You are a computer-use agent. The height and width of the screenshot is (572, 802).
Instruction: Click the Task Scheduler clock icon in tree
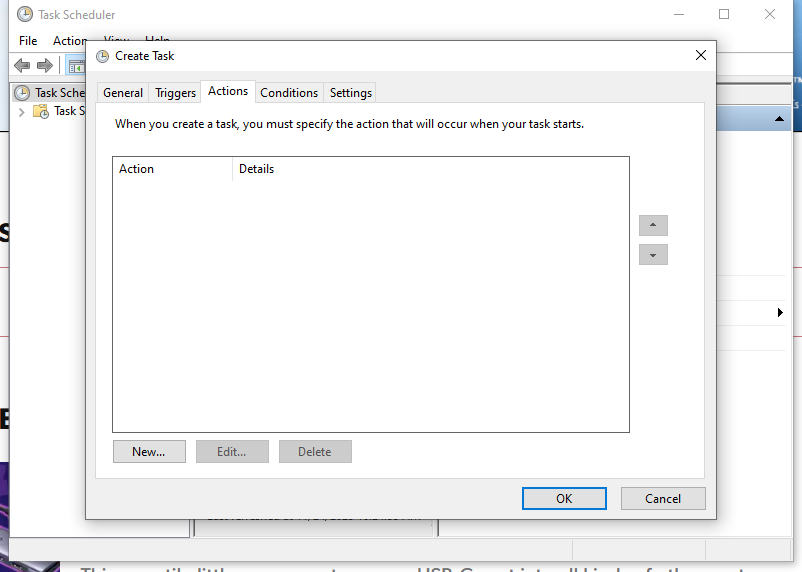click(22, 92)
